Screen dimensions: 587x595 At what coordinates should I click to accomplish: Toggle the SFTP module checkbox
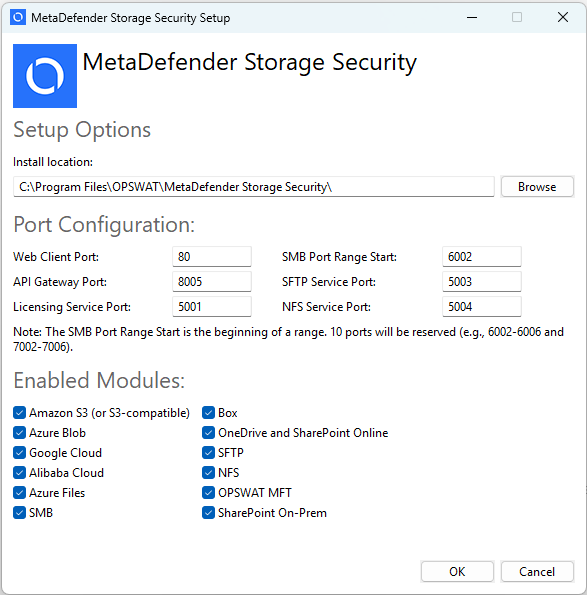click(x=208, y=453)
